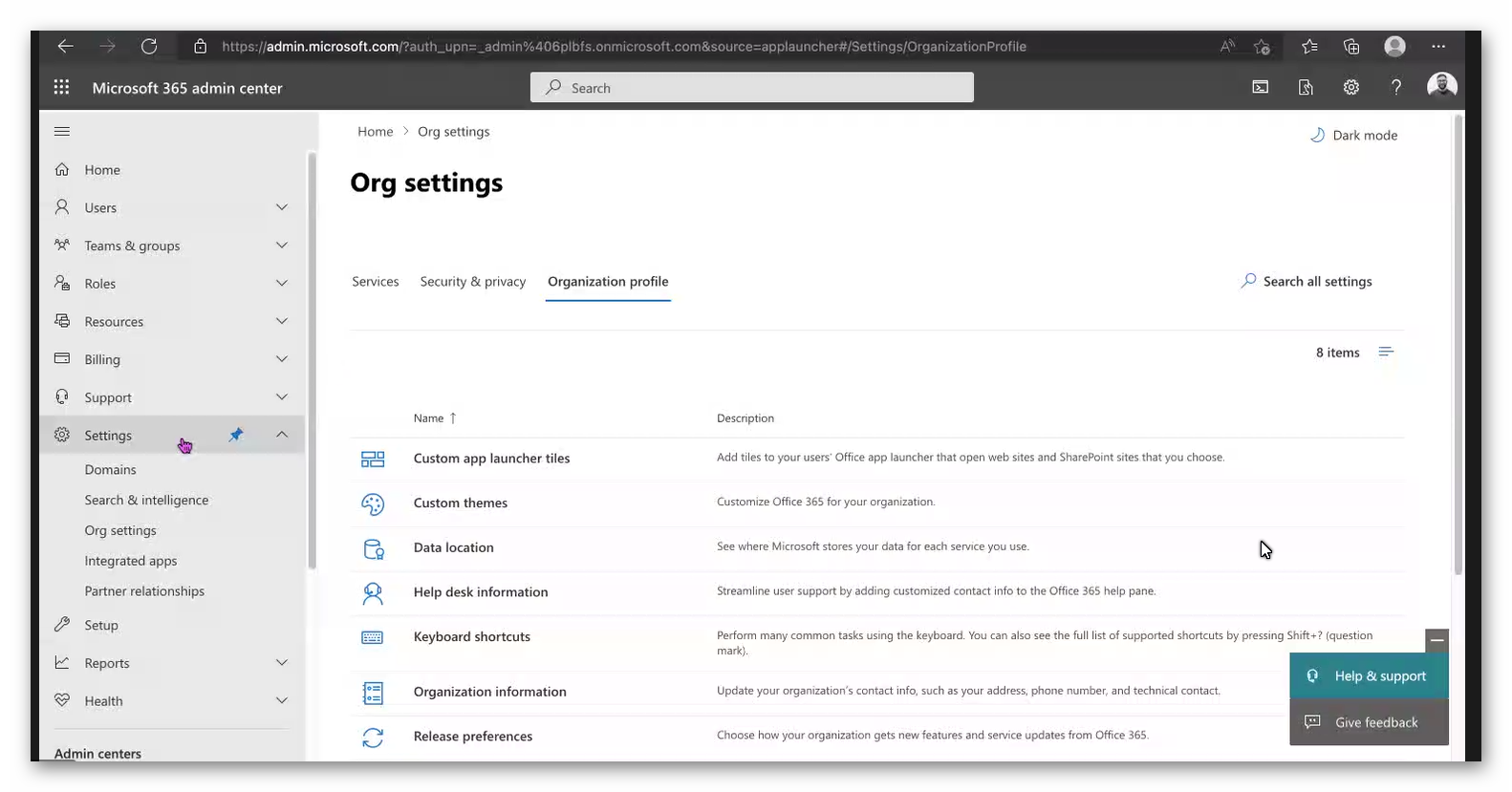Viewport: 1512px width, 792px height.
Task: Open Custom app launcher tiles setting
Action: 492,459
